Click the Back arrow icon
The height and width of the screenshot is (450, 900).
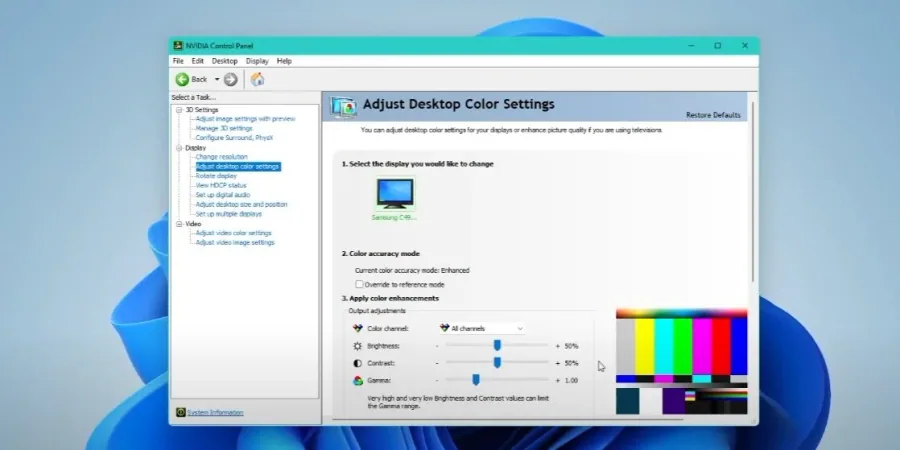tap(183, 79)
